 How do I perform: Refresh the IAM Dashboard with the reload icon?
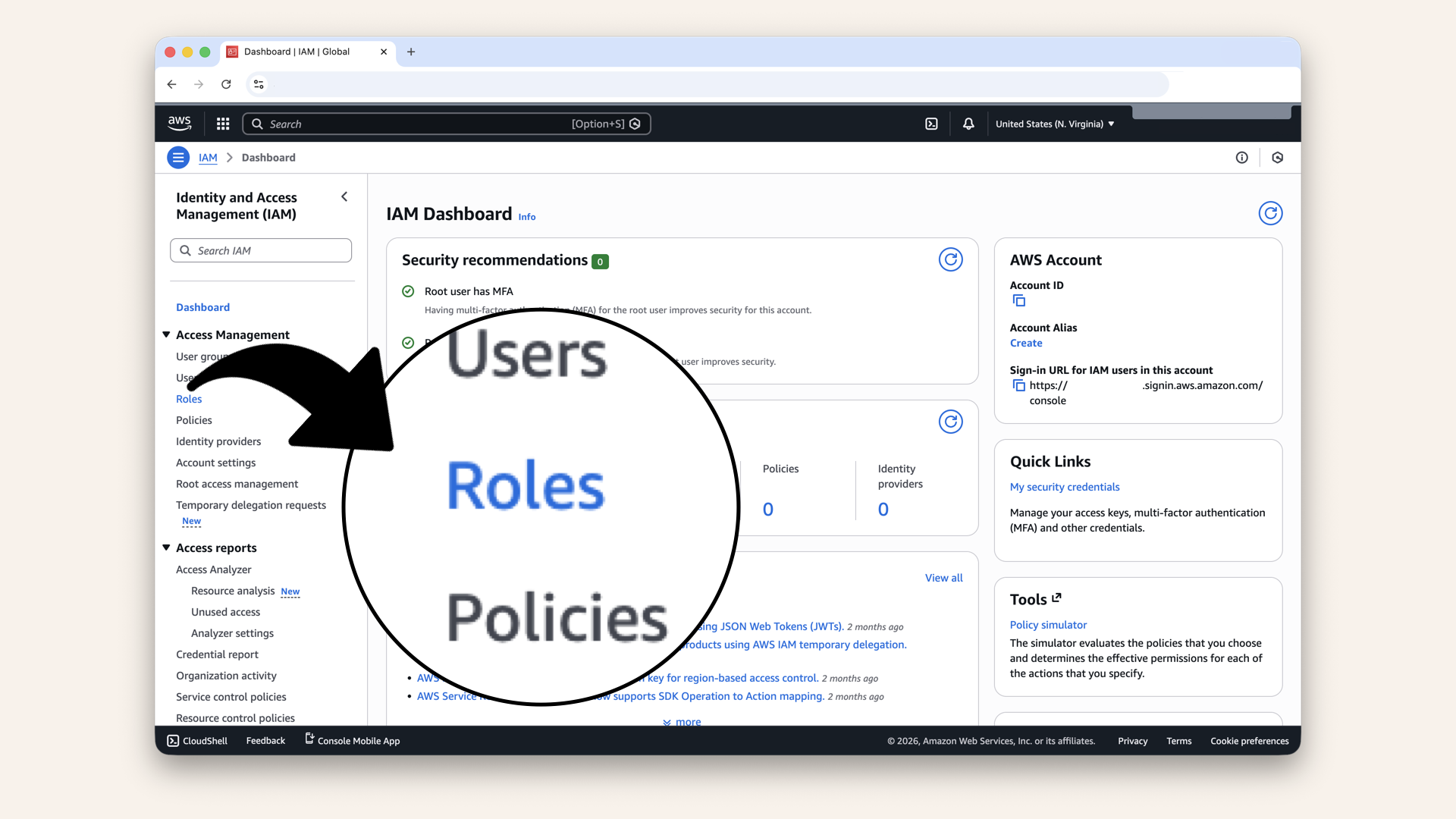click(x=1270, y=213)
